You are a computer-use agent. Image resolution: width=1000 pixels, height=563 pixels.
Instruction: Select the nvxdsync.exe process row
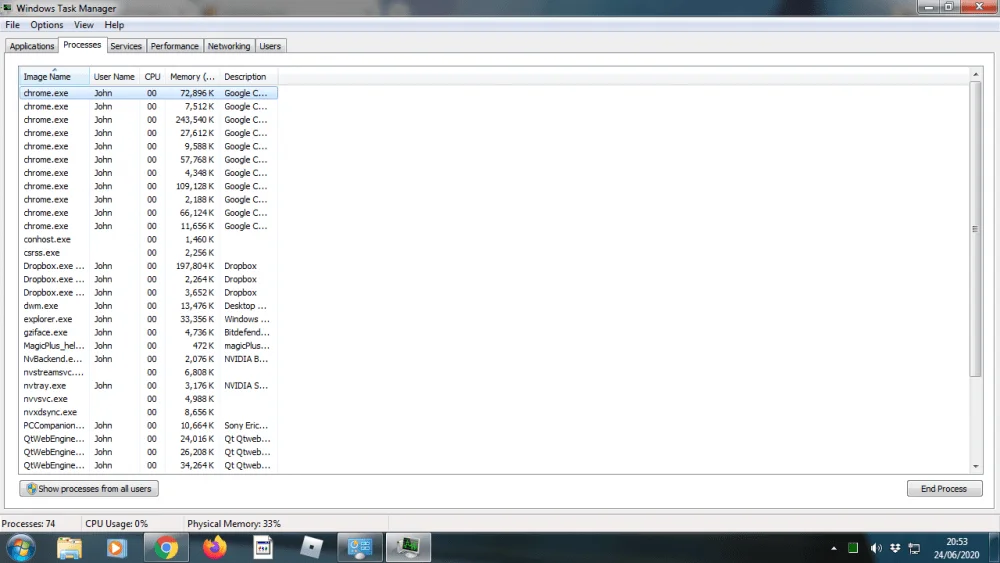148,413
